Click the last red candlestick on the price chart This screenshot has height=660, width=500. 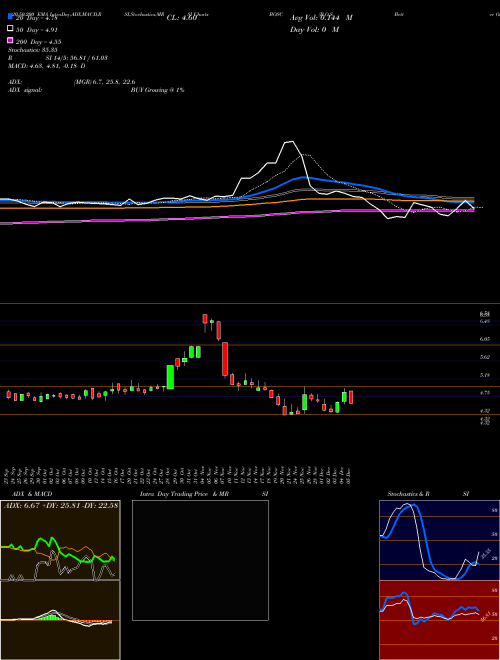[351, 397]
